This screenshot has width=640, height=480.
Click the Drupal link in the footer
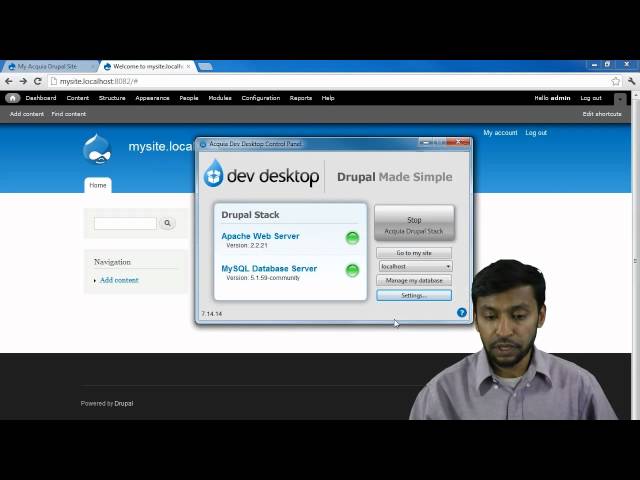124,403
